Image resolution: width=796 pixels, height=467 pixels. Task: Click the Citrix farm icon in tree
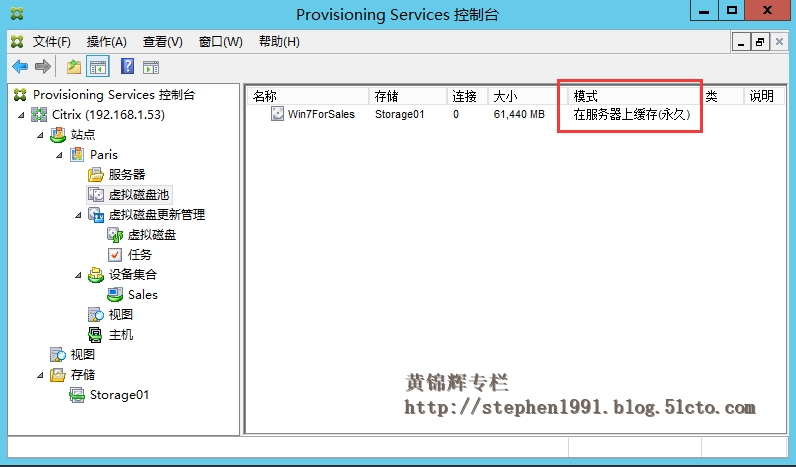[39, 115]
